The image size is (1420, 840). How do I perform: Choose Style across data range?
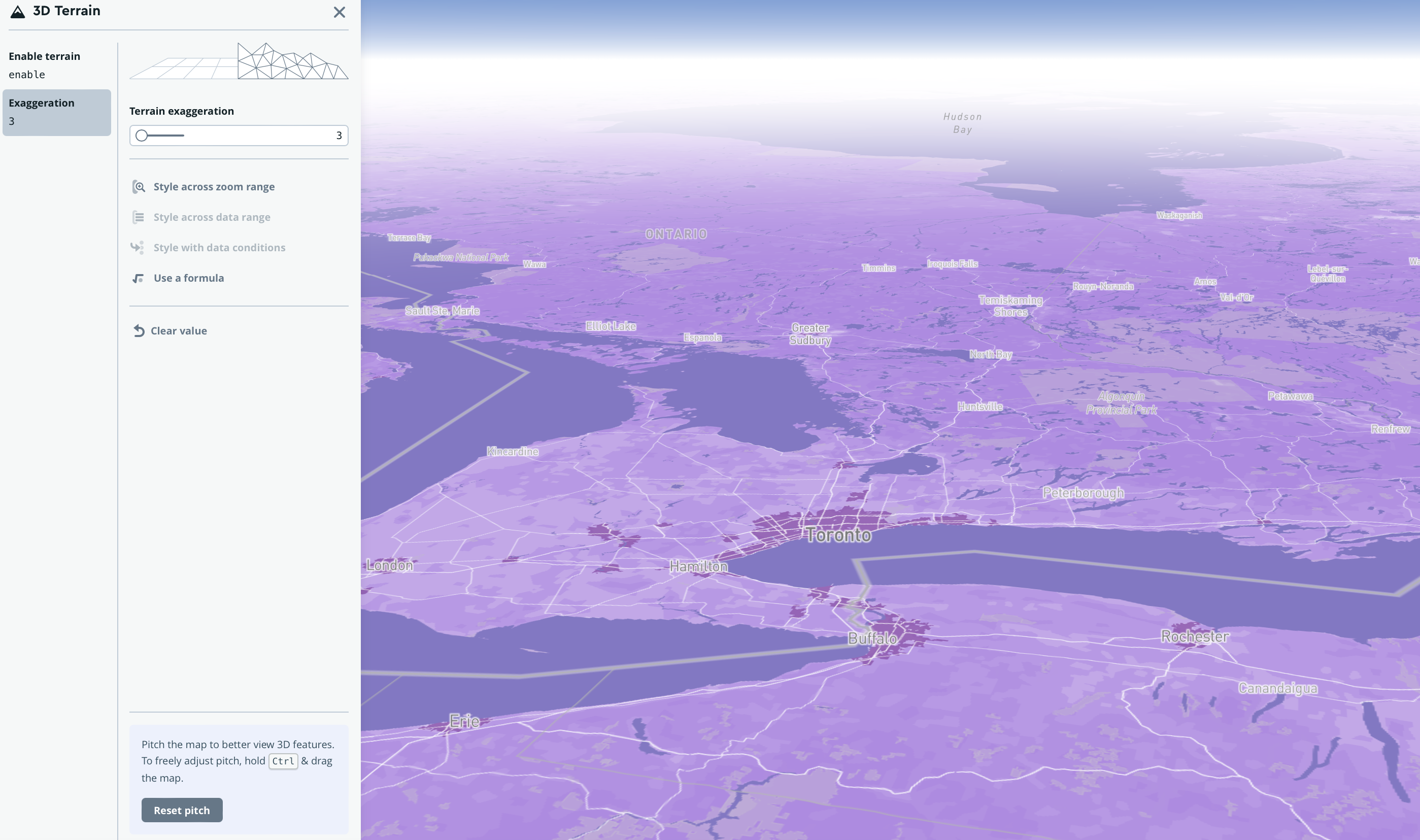(x=212, y=217)
